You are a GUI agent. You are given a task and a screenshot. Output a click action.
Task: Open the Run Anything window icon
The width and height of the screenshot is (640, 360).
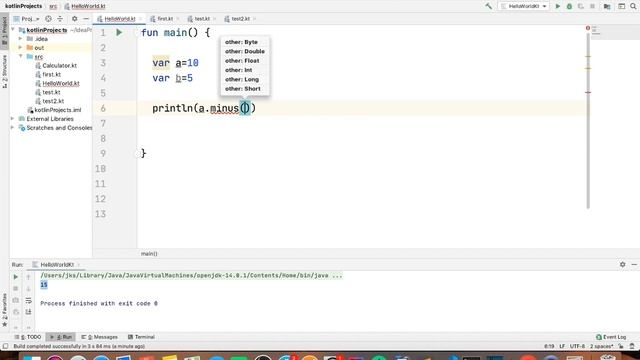pos(621,6)
